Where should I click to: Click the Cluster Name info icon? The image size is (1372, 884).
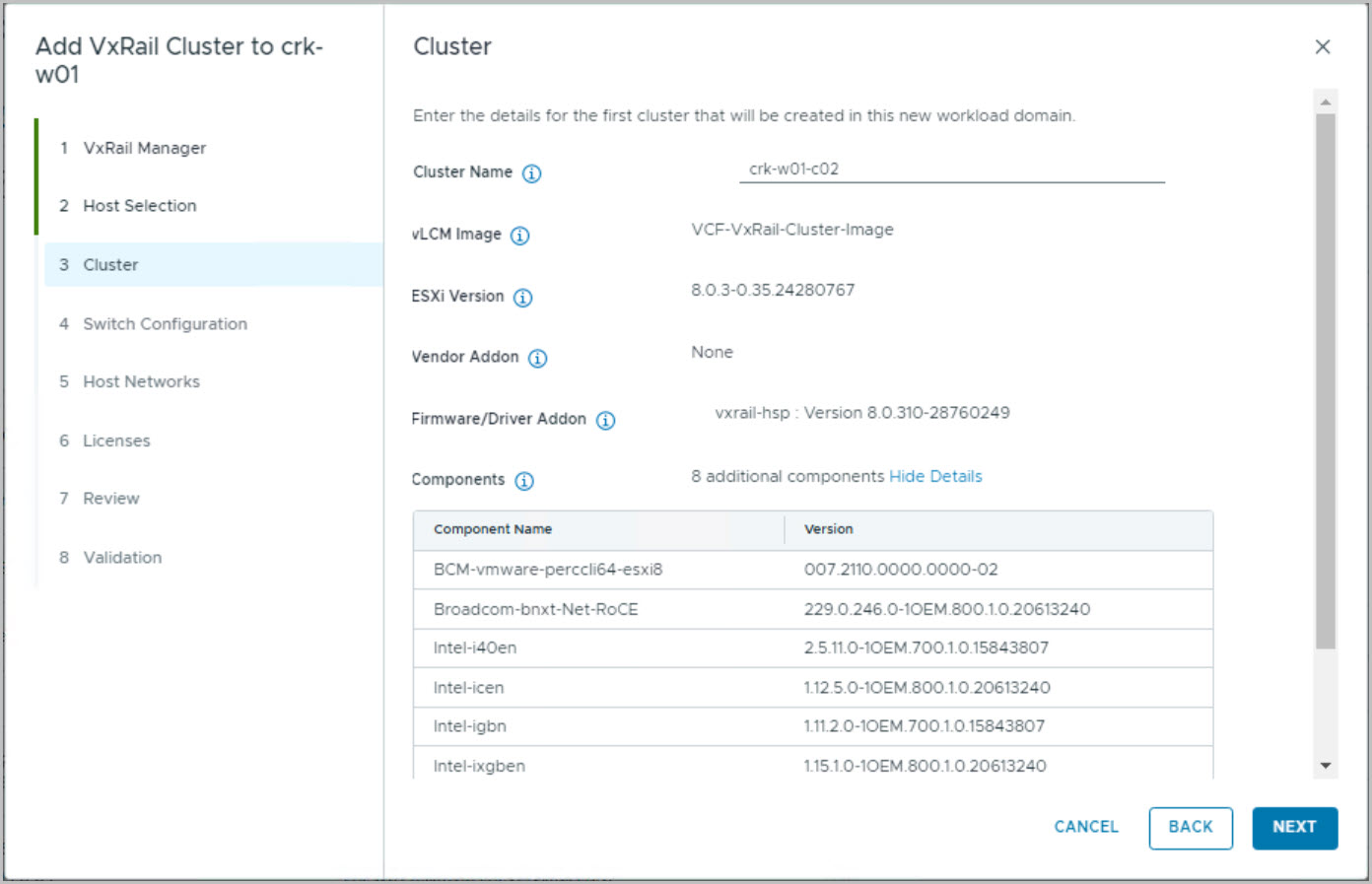pyautogui.click(x=531, y=173)
